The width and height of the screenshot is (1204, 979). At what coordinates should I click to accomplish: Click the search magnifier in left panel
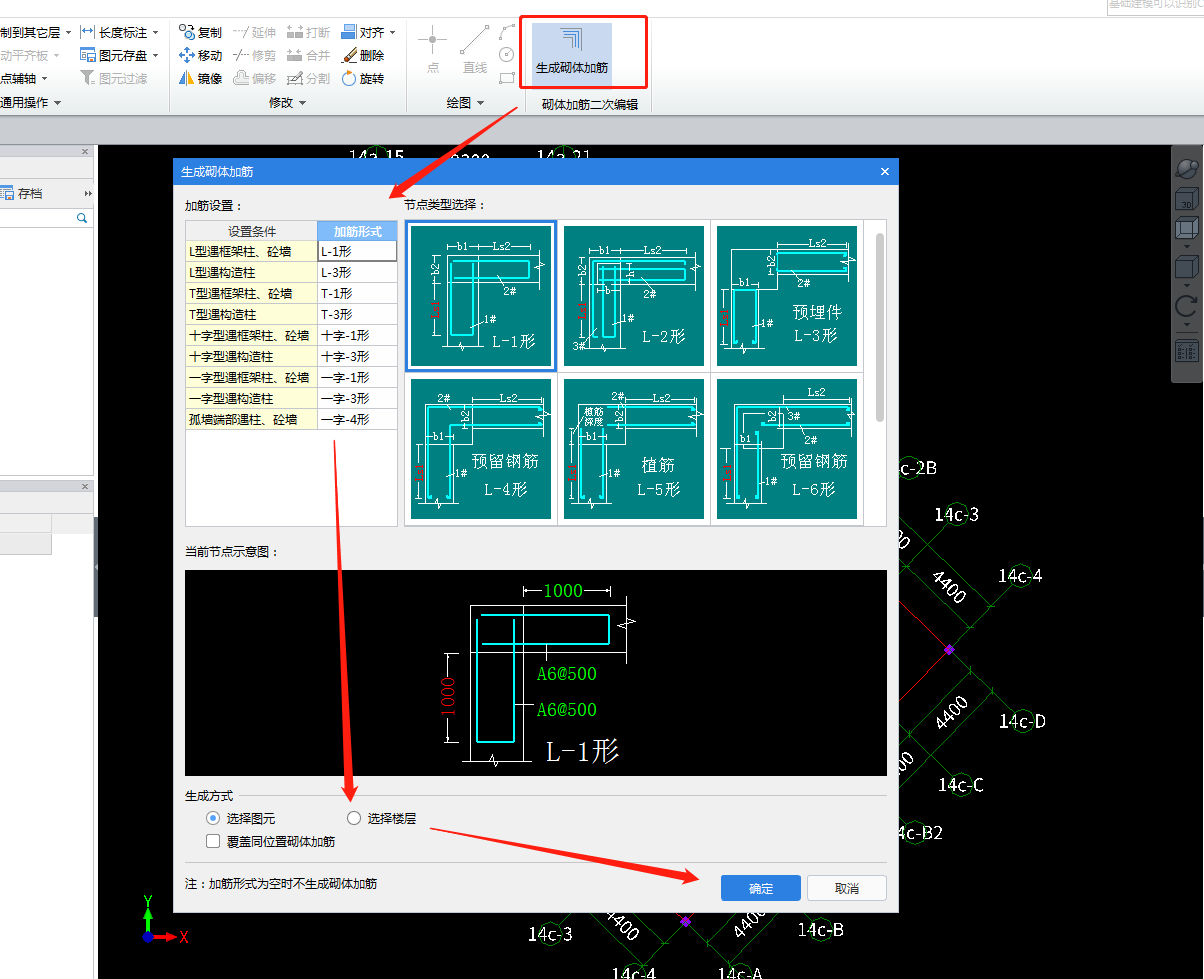(82, 218)
